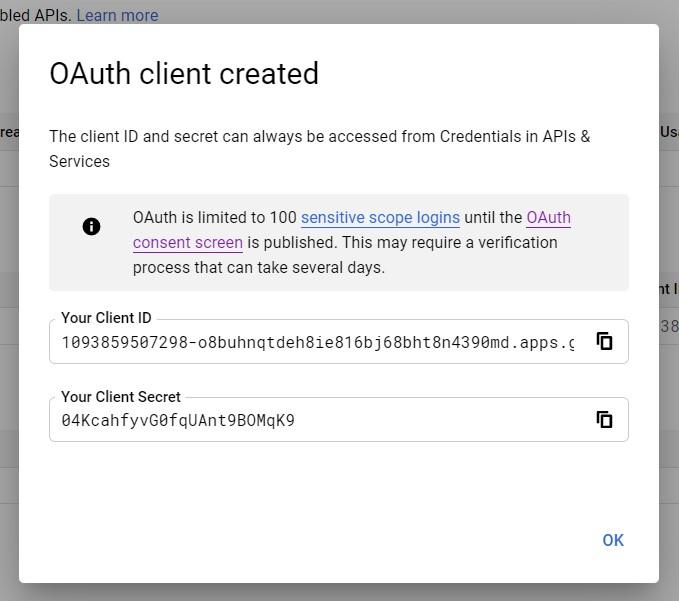The height and width of the screenshot is (601, 679).
Task: Open the 'Learn more' link behind the dialog
Action: click(x=117, y=15)
